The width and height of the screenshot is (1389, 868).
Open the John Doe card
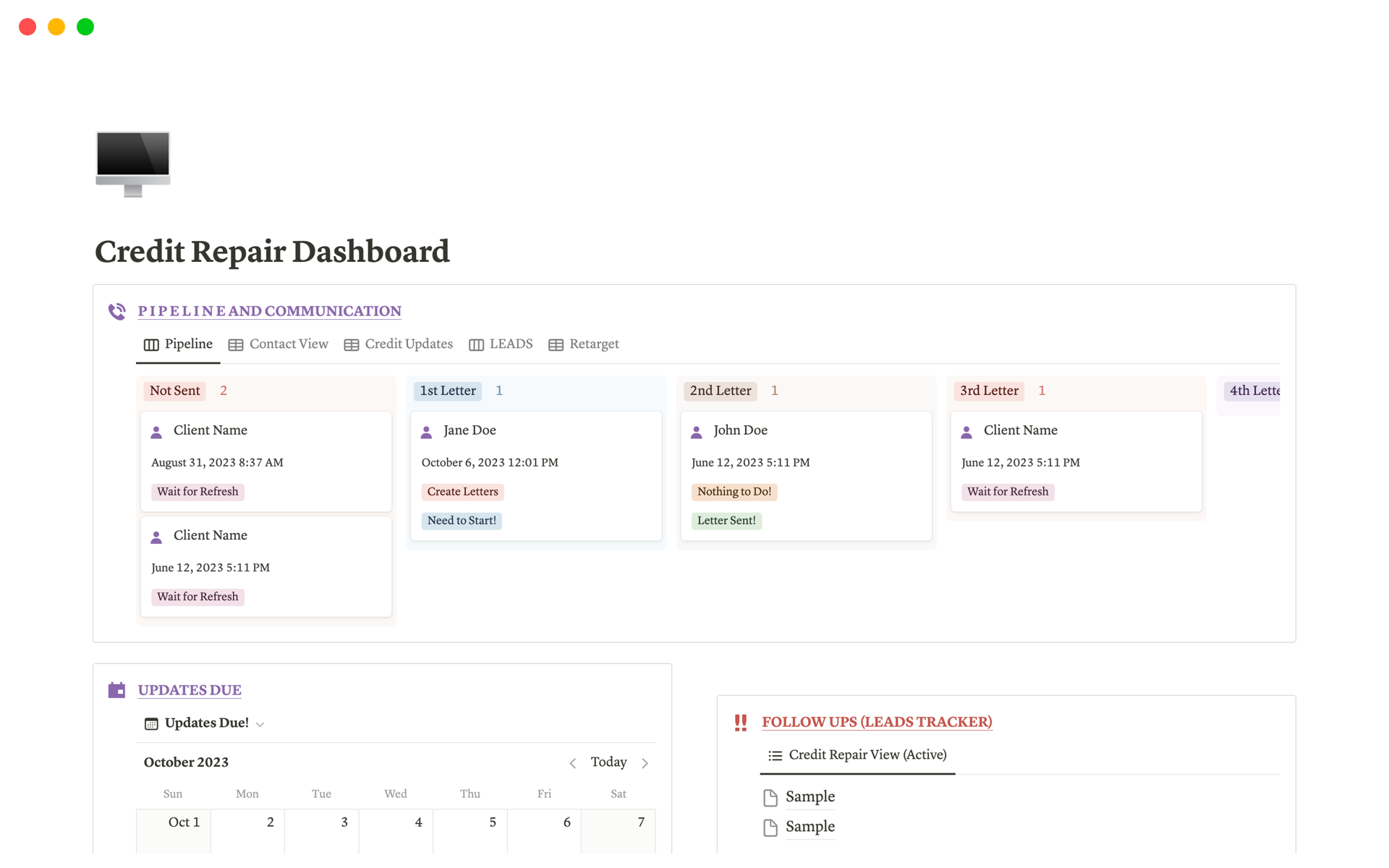pyautogui.click(x=806, y=476)
